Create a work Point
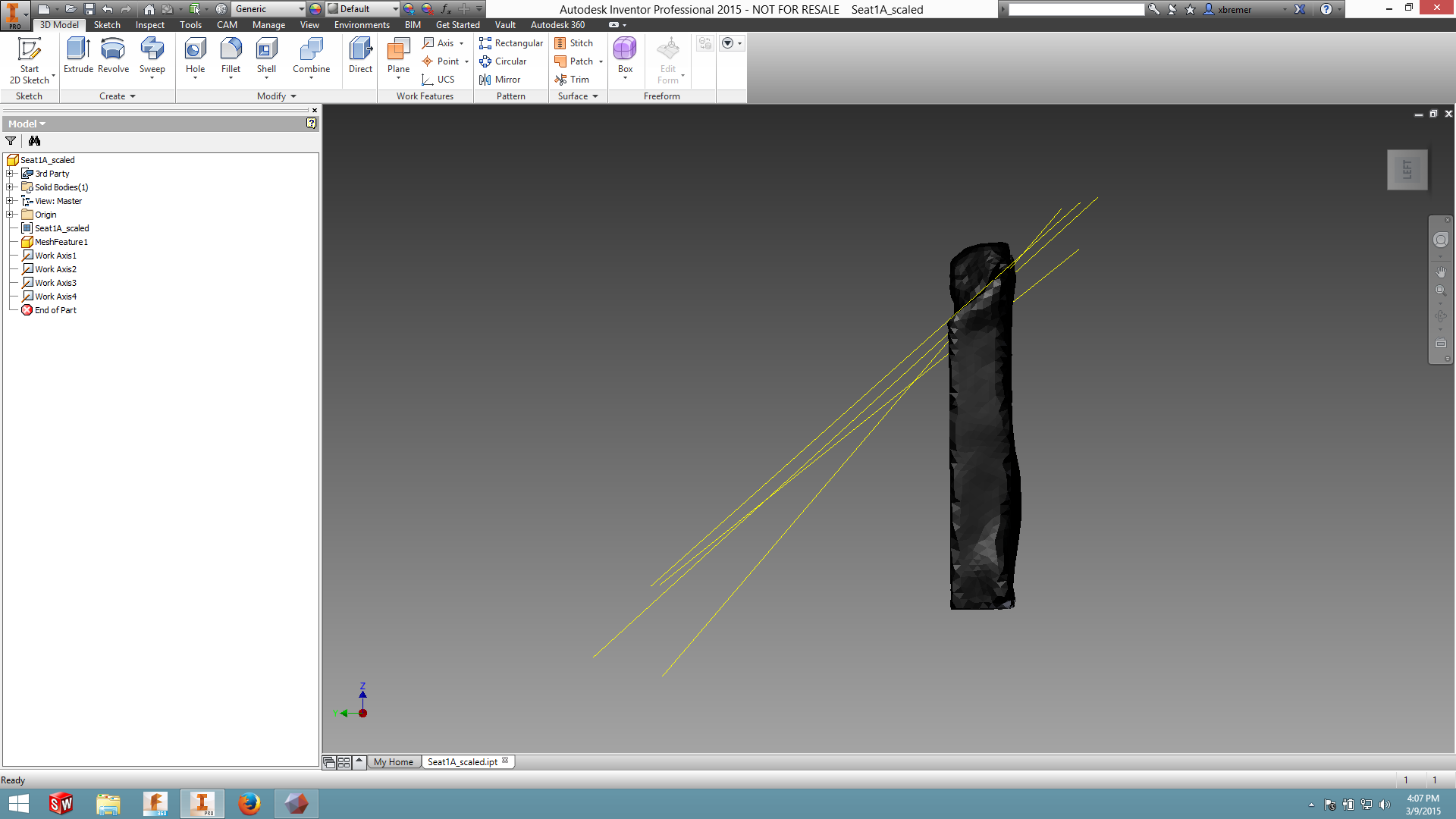This screenshot has height=819, width=1456. coord(441,61)
